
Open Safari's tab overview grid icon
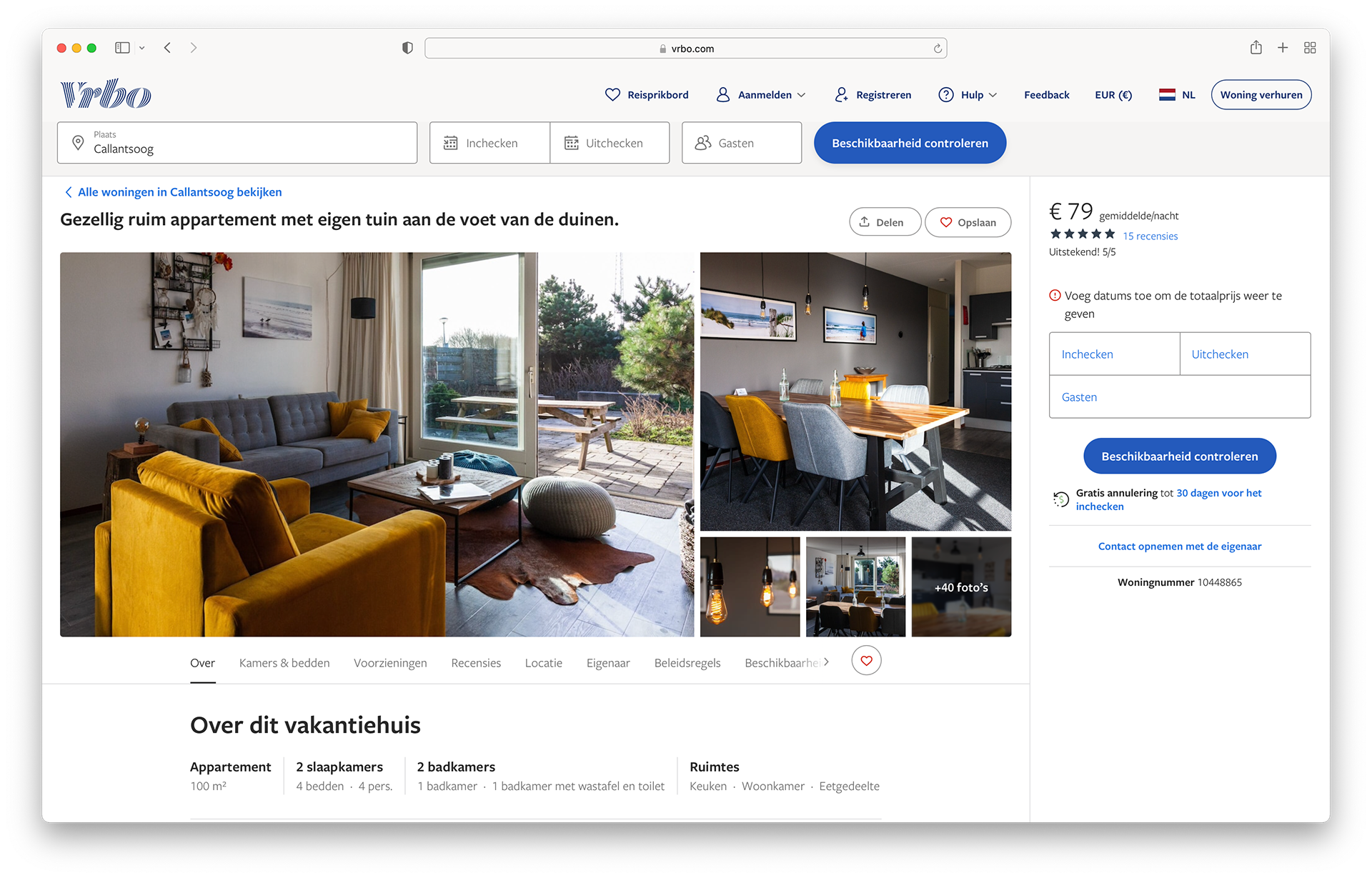click(1309, 48)
